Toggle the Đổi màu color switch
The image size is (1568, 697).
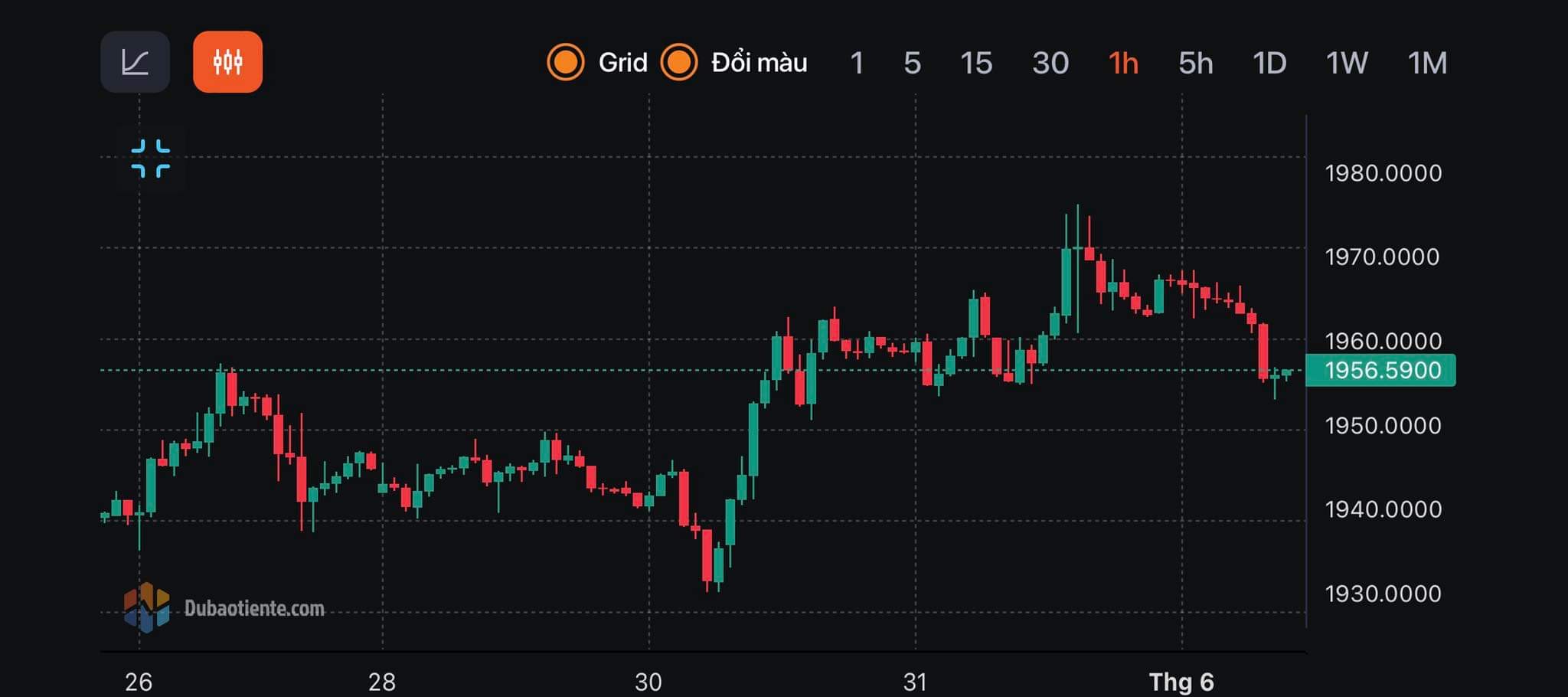point(679,62)
